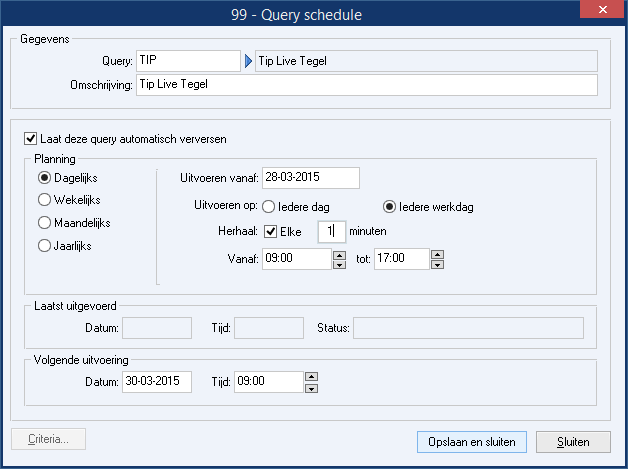Click the '99 - Query schedule' title bar text

pyautogui.click(x=296, y=15)
